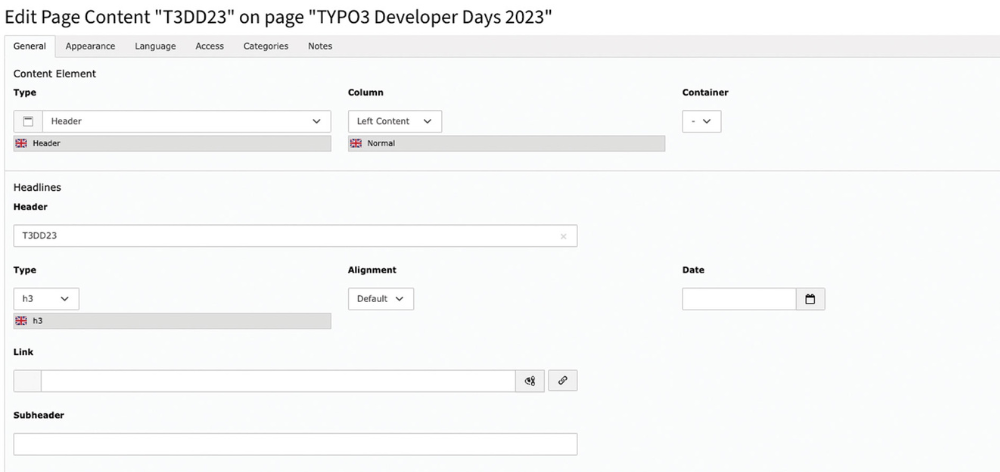Open the Container dropdown

point(701,121)
